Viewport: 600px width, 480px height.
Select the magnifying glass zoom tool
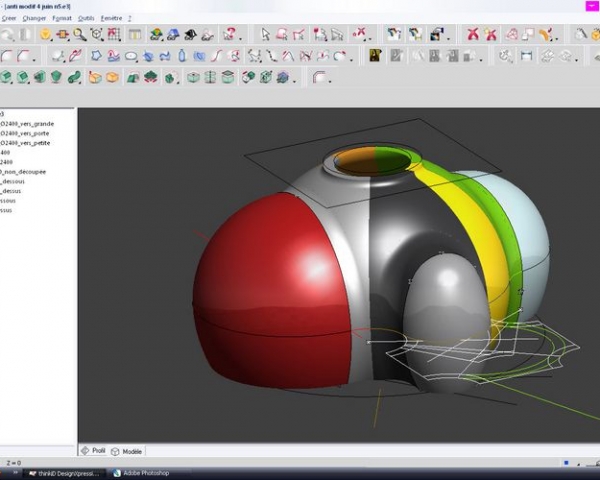80,34
